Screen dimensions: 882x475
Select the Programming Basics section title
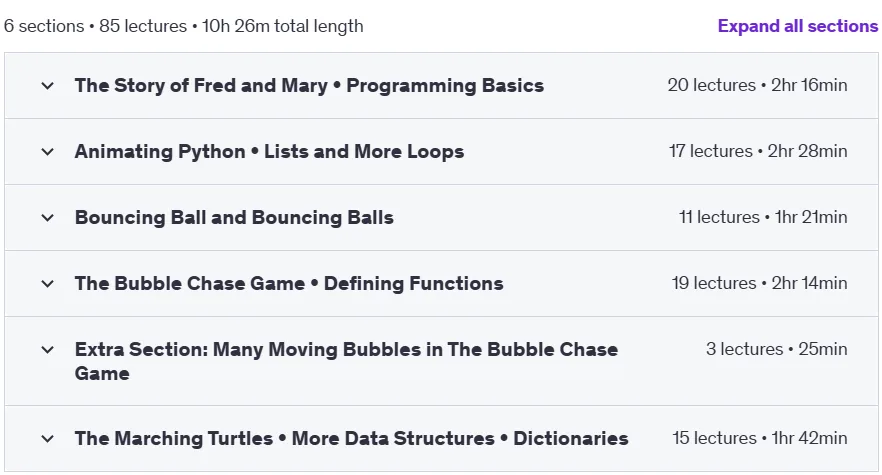point(309,86)
